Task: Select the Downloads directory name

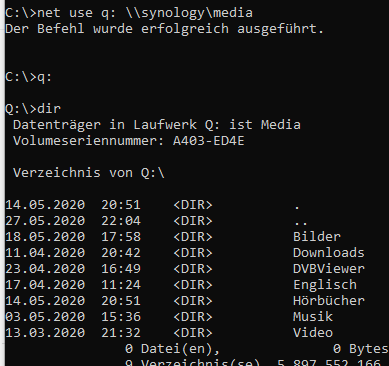Action: [x=329, y=253]
